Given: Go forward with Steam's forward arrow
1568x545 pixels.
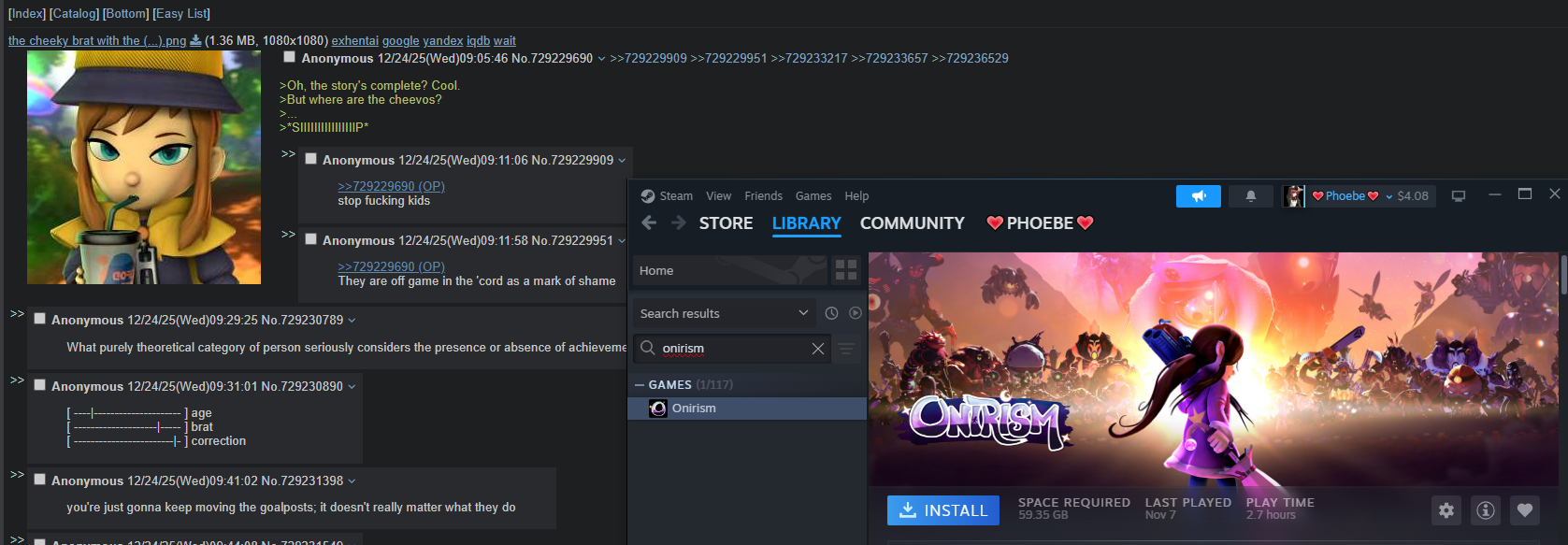Looking at the screenshot, I should point(679,222).
